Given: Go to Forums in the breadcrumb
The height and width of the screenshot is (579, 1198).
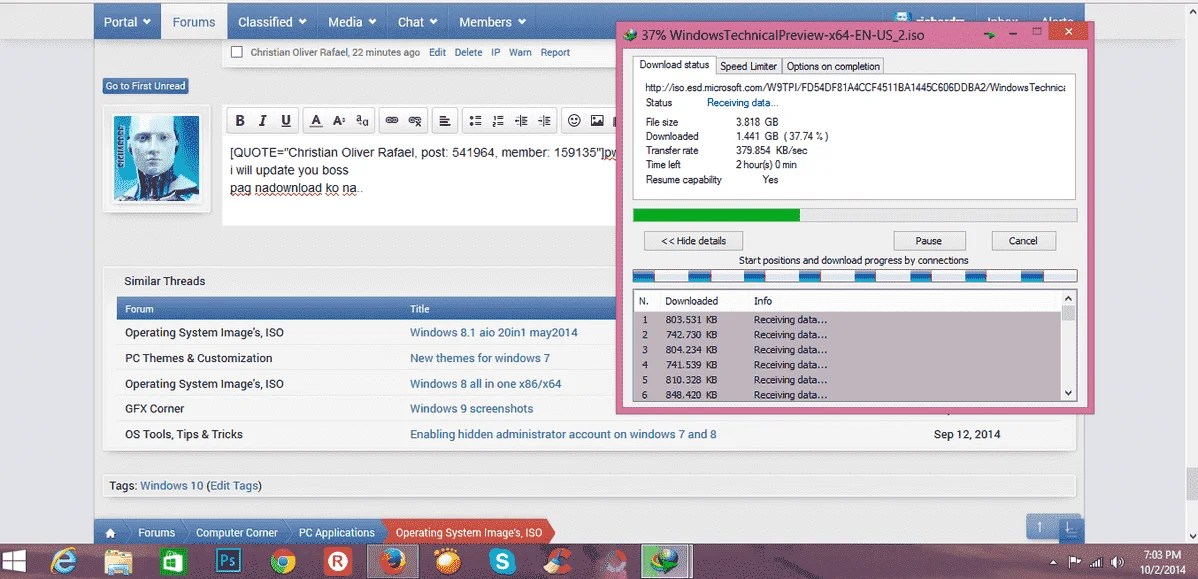Looking at the screenshot, I should (x=157, y=532).
